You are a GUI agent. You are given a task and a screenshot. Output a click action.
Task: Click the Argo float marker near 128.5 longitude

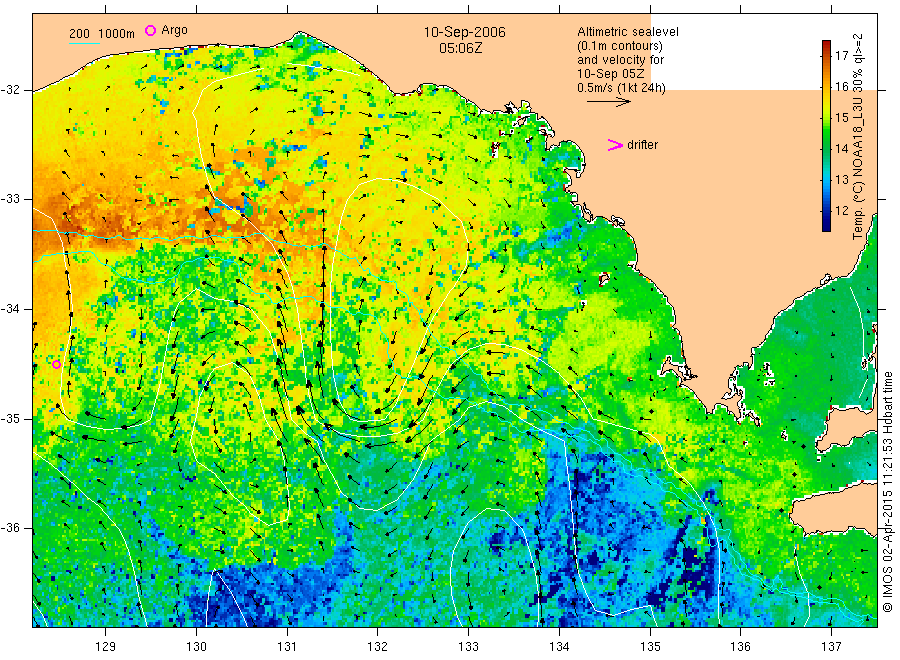tap(56, 364)
